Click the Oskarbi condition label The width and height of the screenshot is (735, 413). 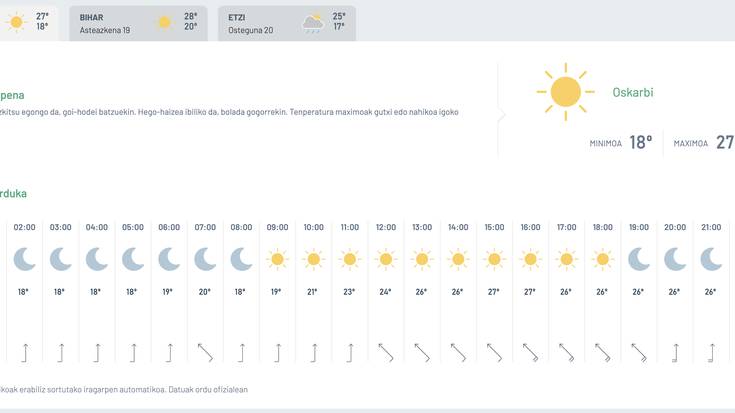633,92
